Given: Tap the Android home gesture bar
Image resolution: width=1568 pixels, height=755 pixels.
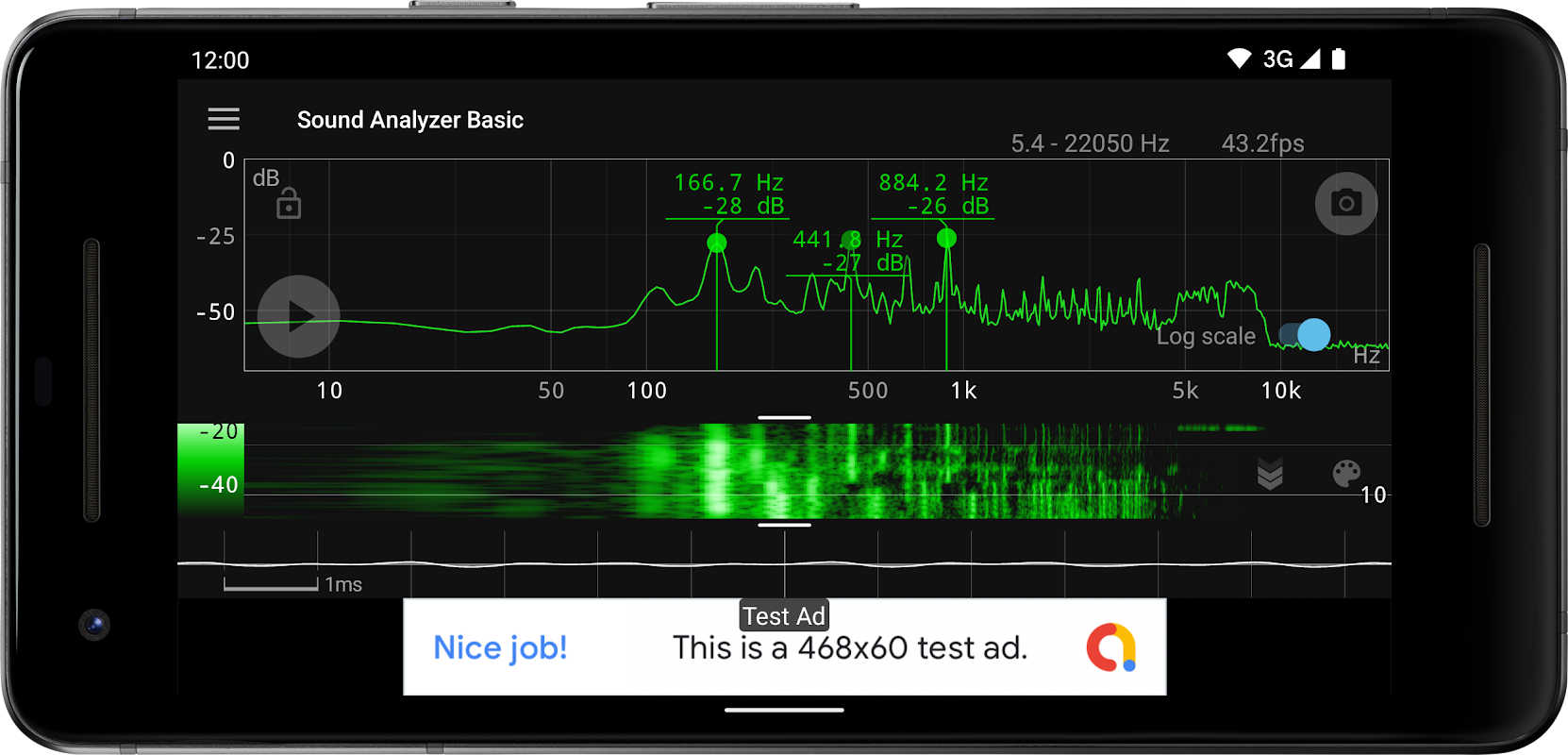Looking at the screenshot, I should [x=784, y=710].
